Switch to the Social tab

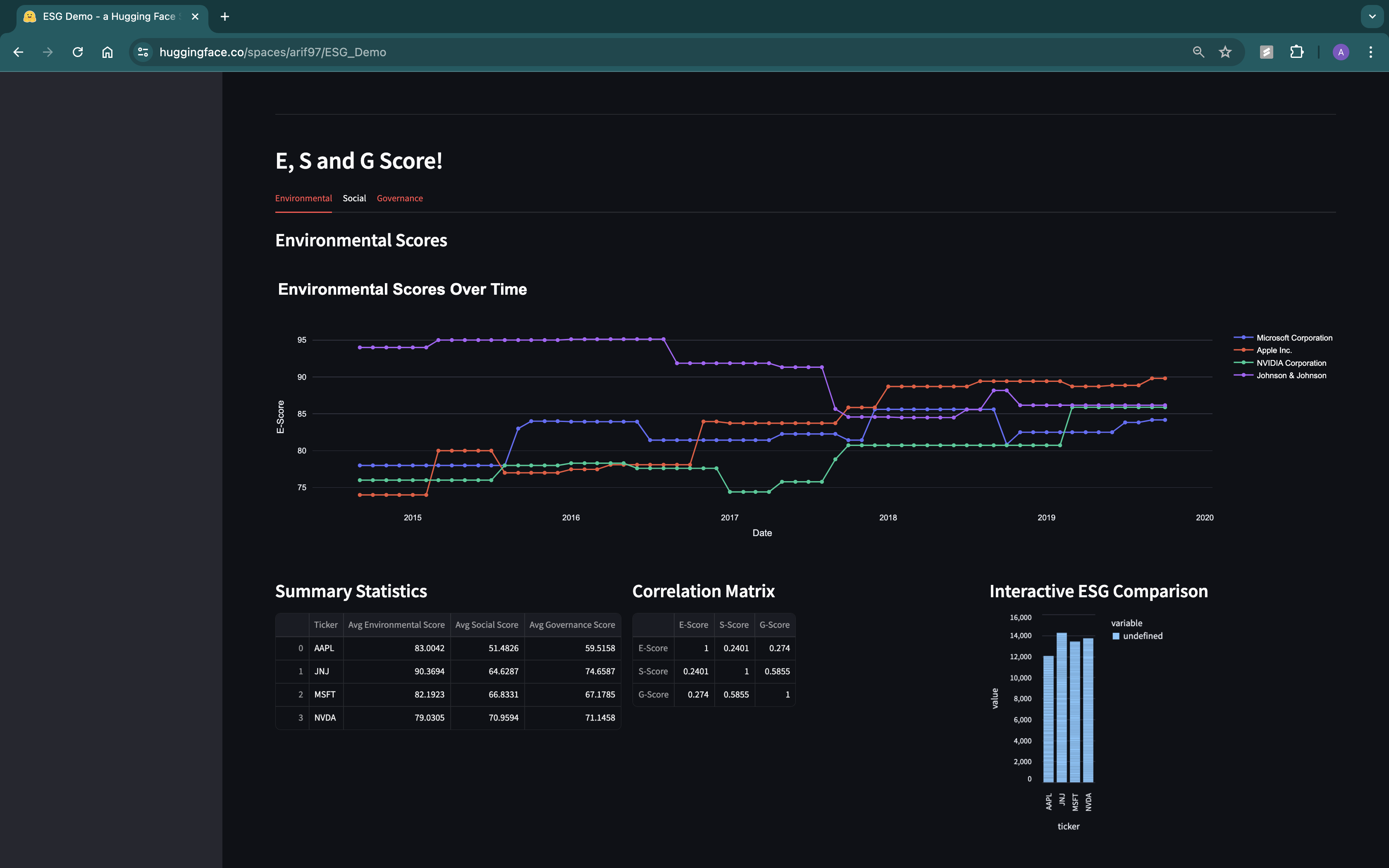coord(354,198)
